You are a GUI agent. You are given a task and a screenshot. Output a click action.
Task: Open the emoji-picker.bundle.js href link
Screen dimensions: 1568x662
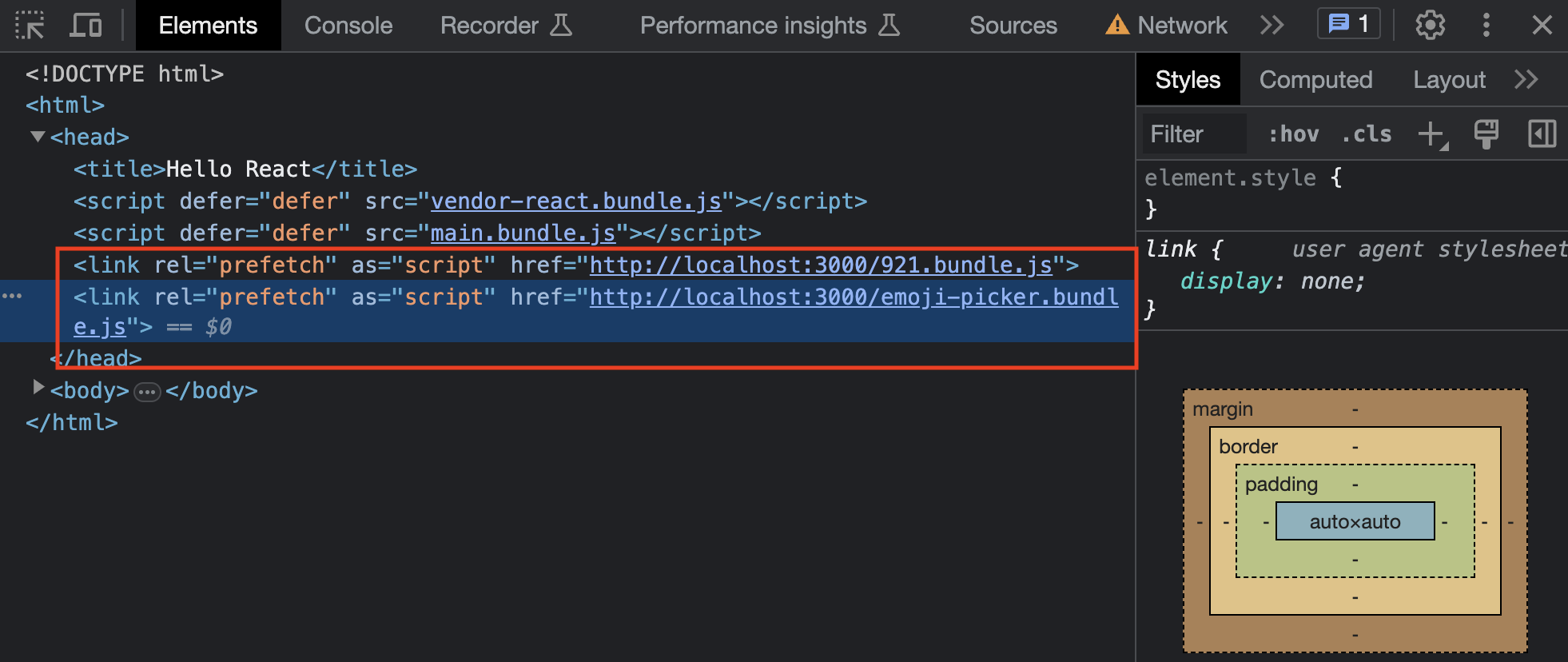[x=854, y=297]
